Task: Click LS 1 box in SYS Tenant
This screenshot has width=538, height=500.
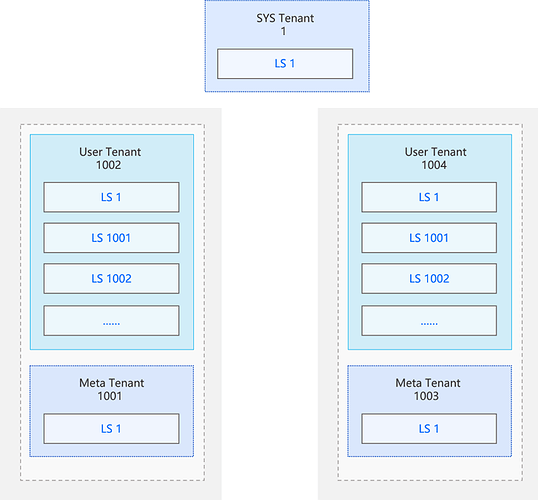Action: 285,63
